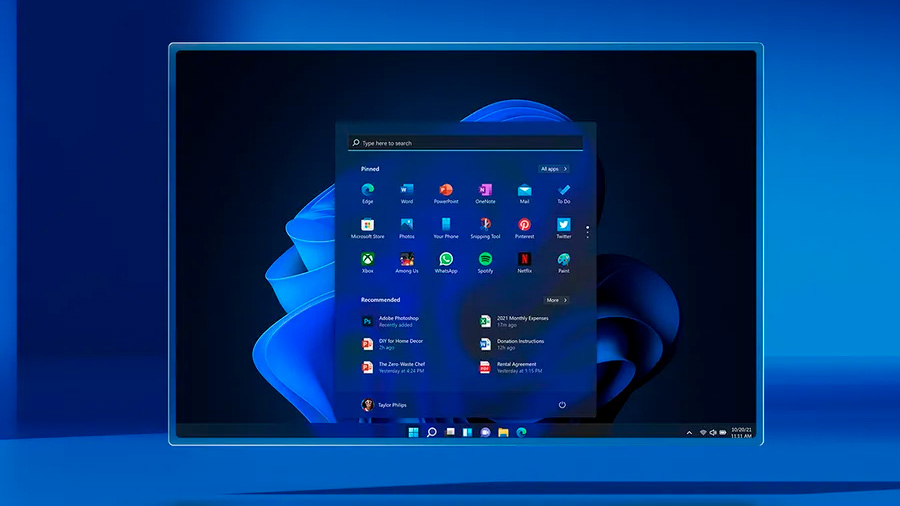The width and height of the screenshot is (900, 506).
Task: Show hidden system tray icons chevron
Action: click(689, 433)
